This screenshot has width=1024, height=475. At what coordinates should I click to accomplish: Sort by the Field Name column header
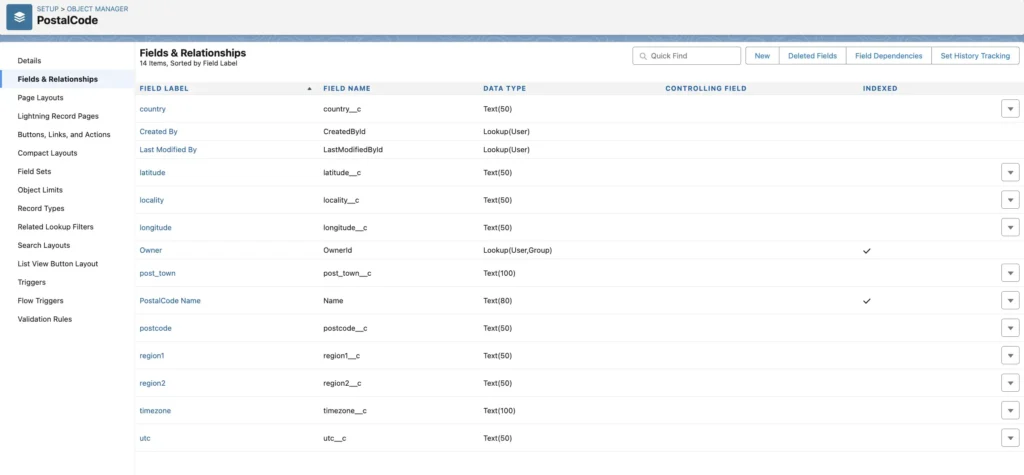[x=347, y=89]
